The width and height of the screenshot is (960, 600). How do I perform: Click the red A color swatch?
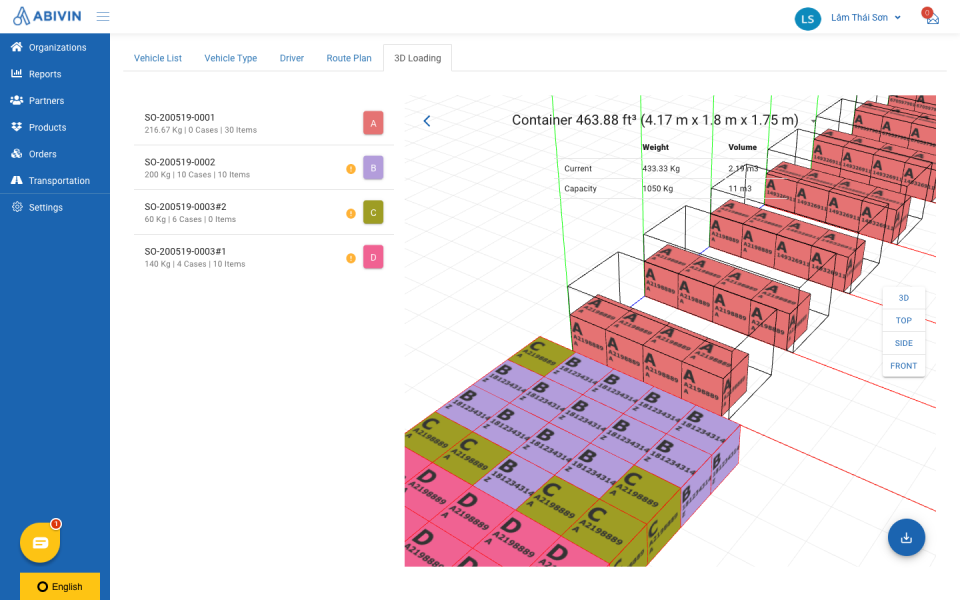click(x=373, y=124)
